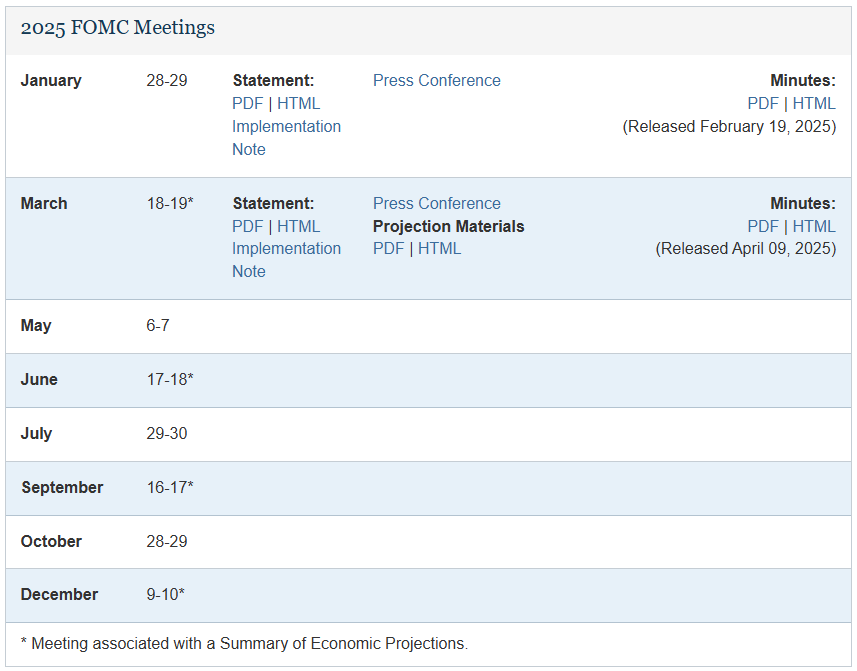Open January statement HTML link
Screen dimensions: 857x671
(298, 103)
